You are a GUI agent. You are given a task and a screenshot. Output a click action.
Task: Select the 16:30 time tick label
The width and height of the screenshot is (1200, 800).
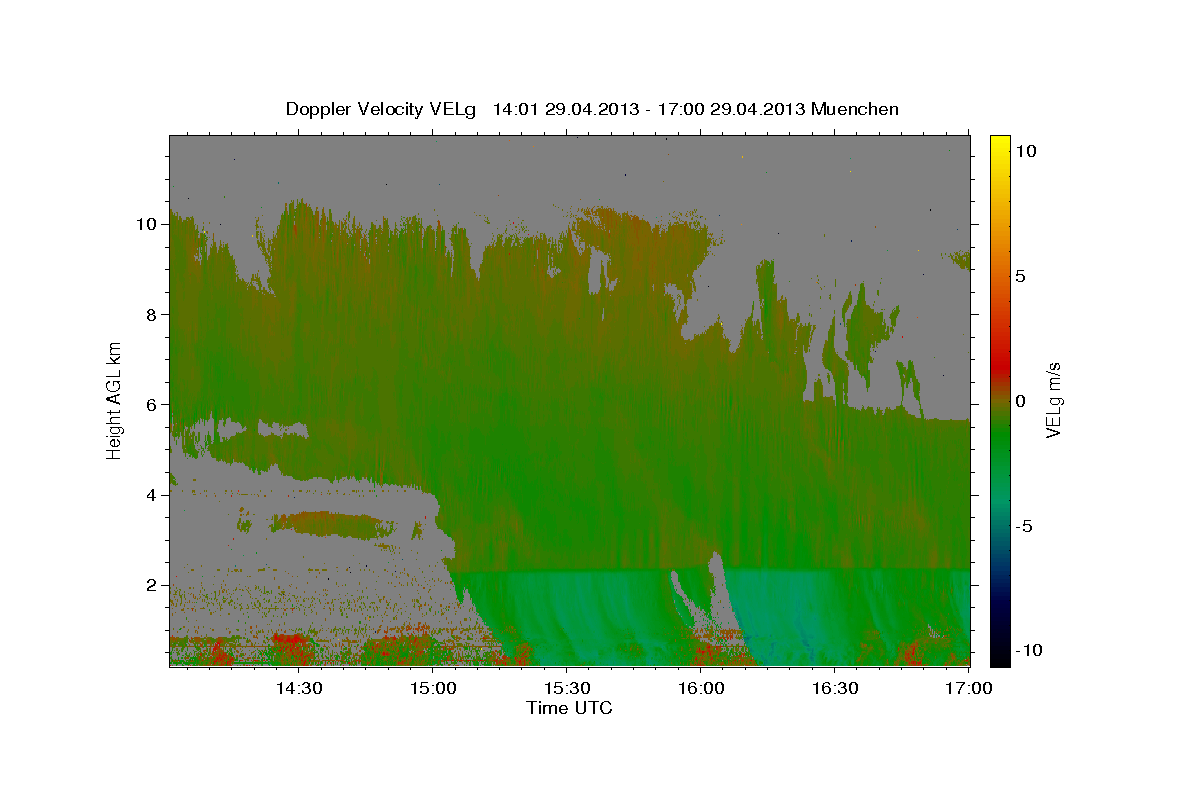click(x=834, y=689)
